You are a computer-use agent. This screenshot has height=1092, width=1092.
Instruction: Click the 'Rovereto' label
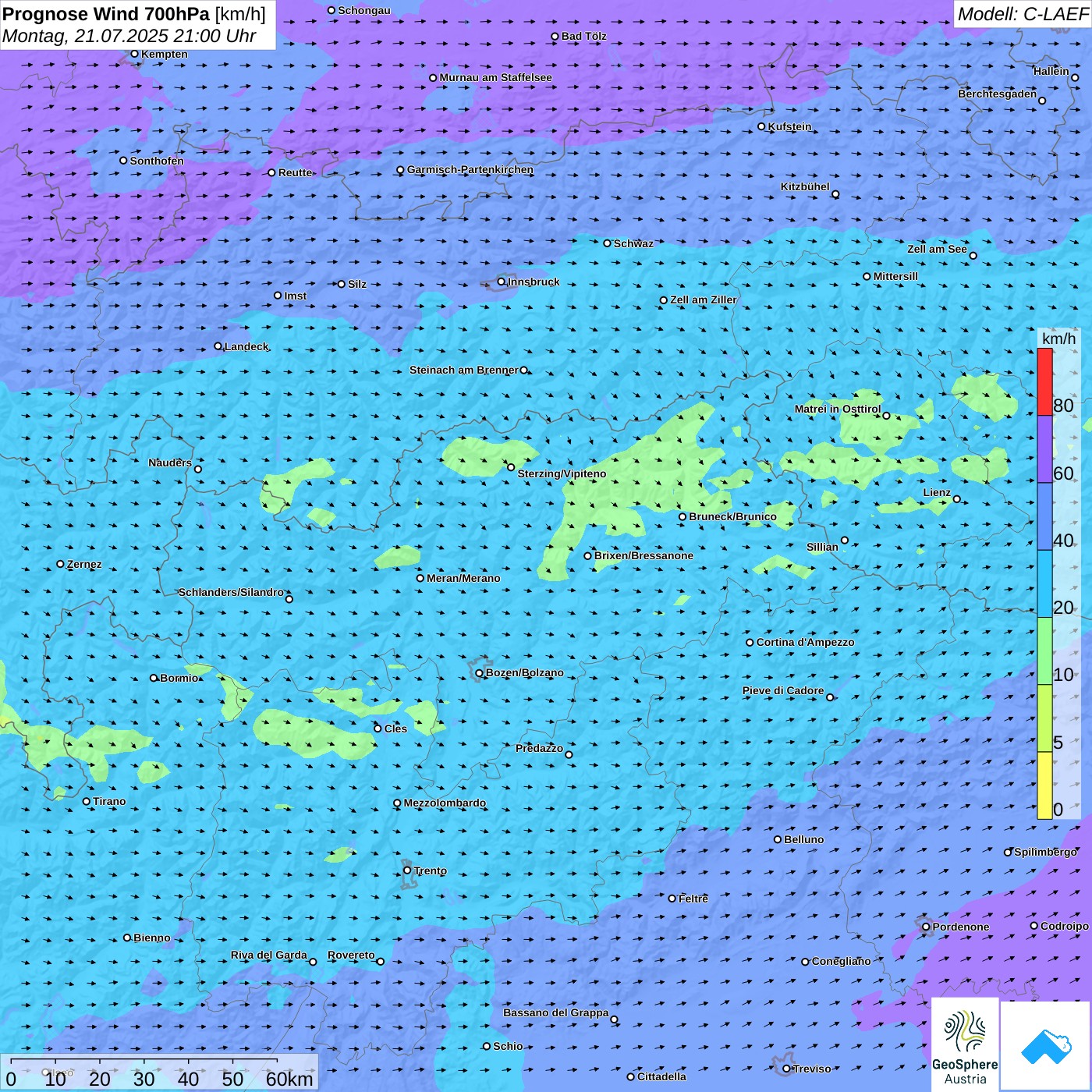(351, 955)
